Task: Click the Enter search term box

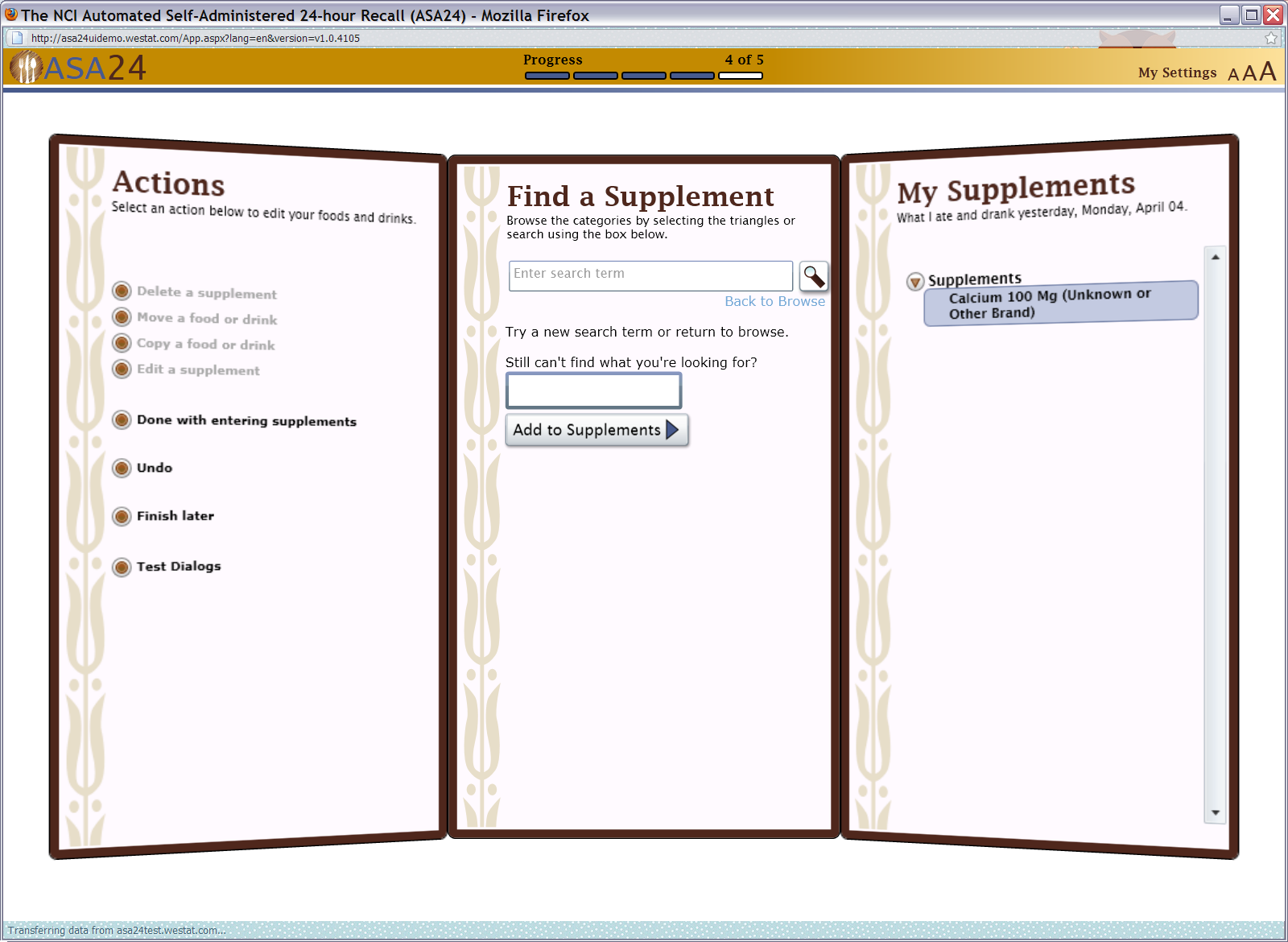Action: click(650, 275)
